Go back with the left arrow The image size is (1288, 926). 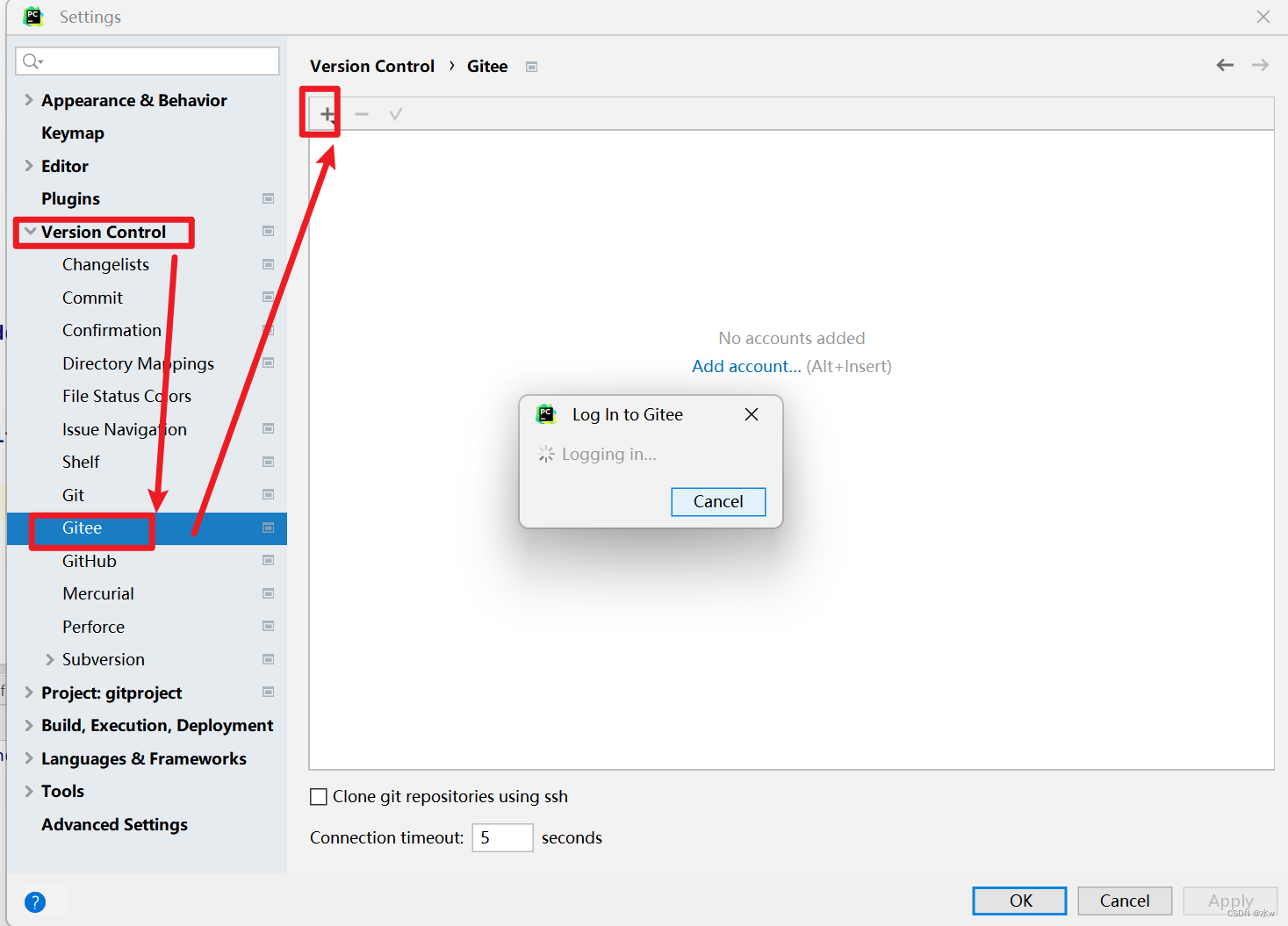pos(1225,65)
